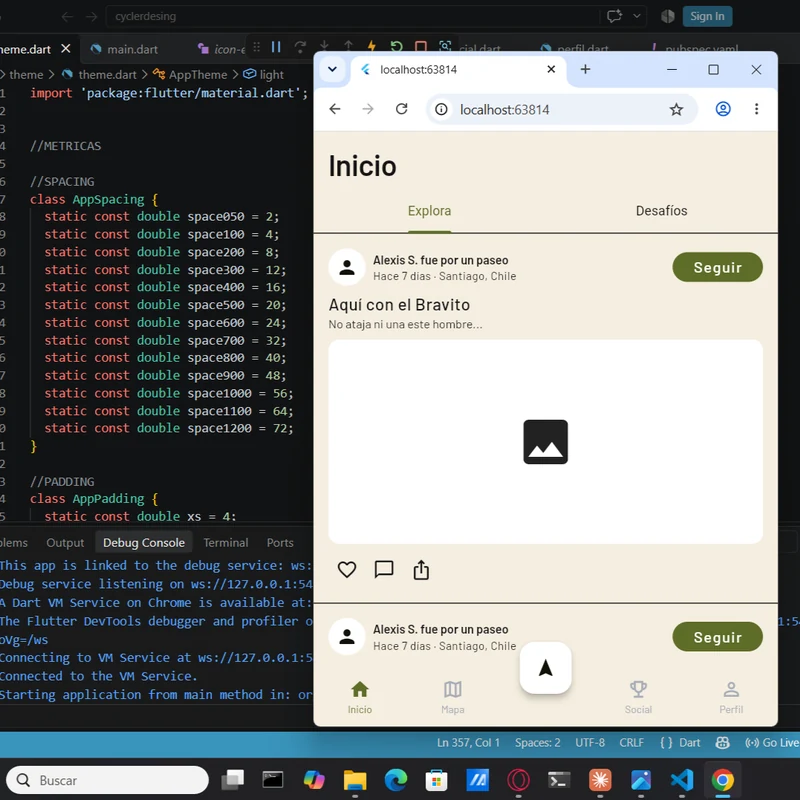The height and width of the screenshot is (800, 800).
Task: Reload the page in Chrome
Action: point(402,109)
